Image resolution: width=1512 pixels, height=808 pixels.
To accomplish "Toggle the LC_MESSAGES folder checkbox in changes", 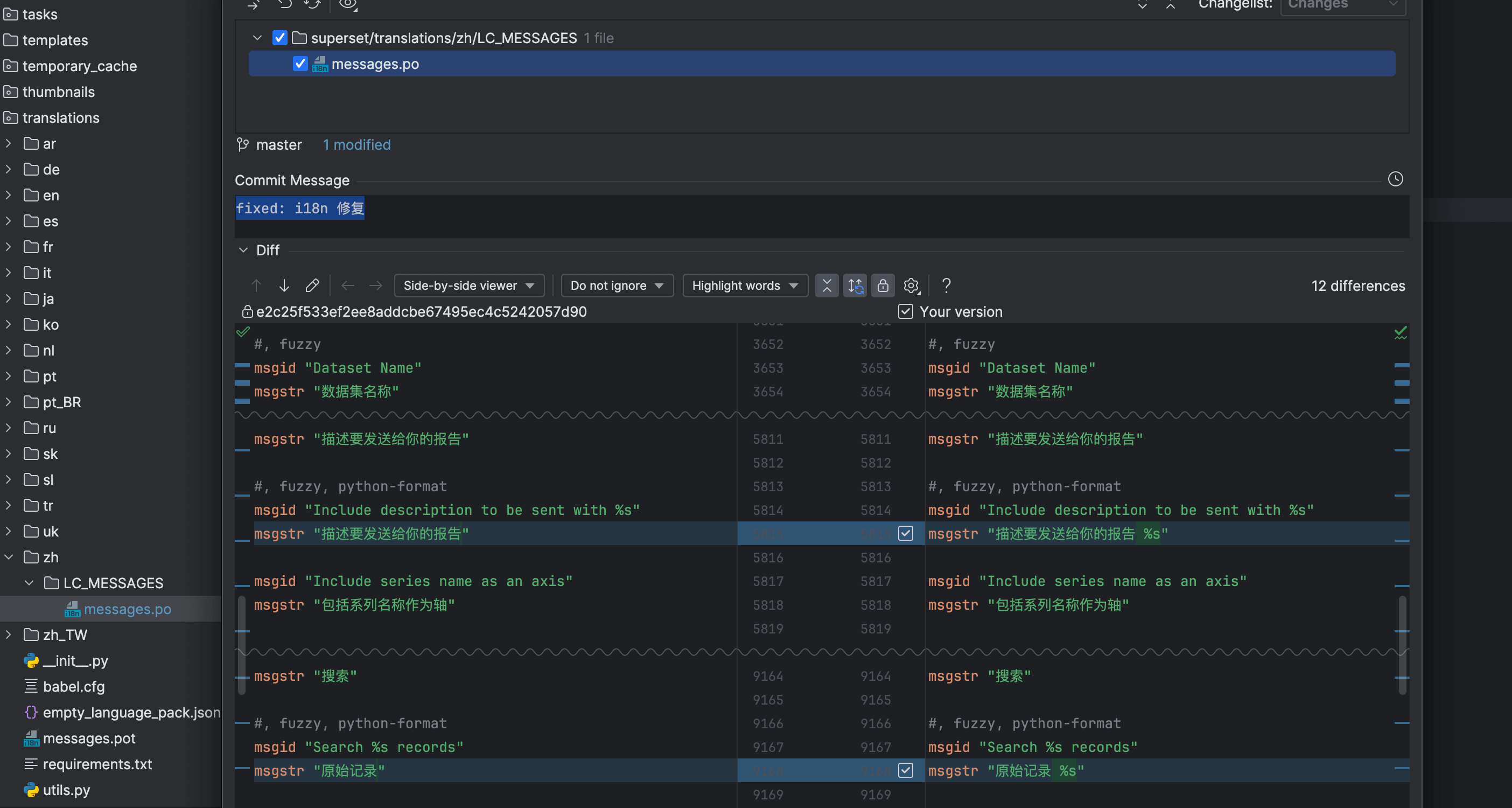I will coord(279,38).
